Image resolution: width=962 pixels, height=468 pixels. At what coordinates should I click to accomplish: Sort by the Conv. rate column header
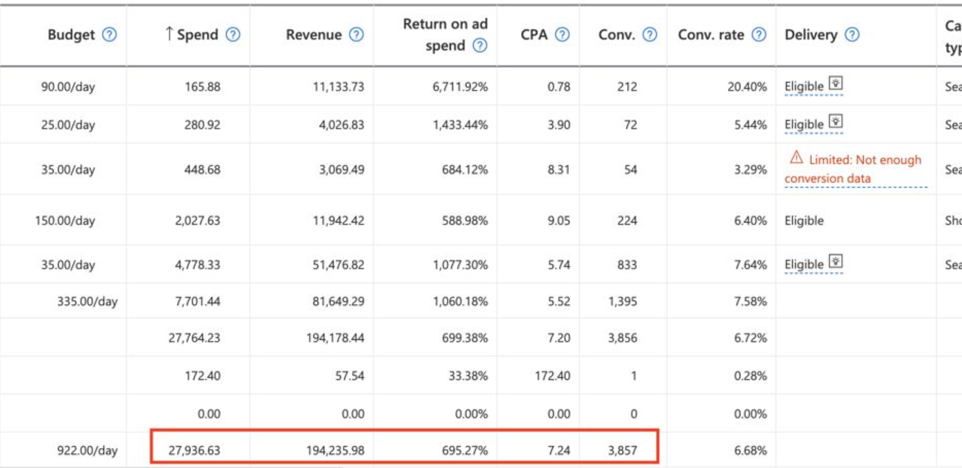coord(712,35)
